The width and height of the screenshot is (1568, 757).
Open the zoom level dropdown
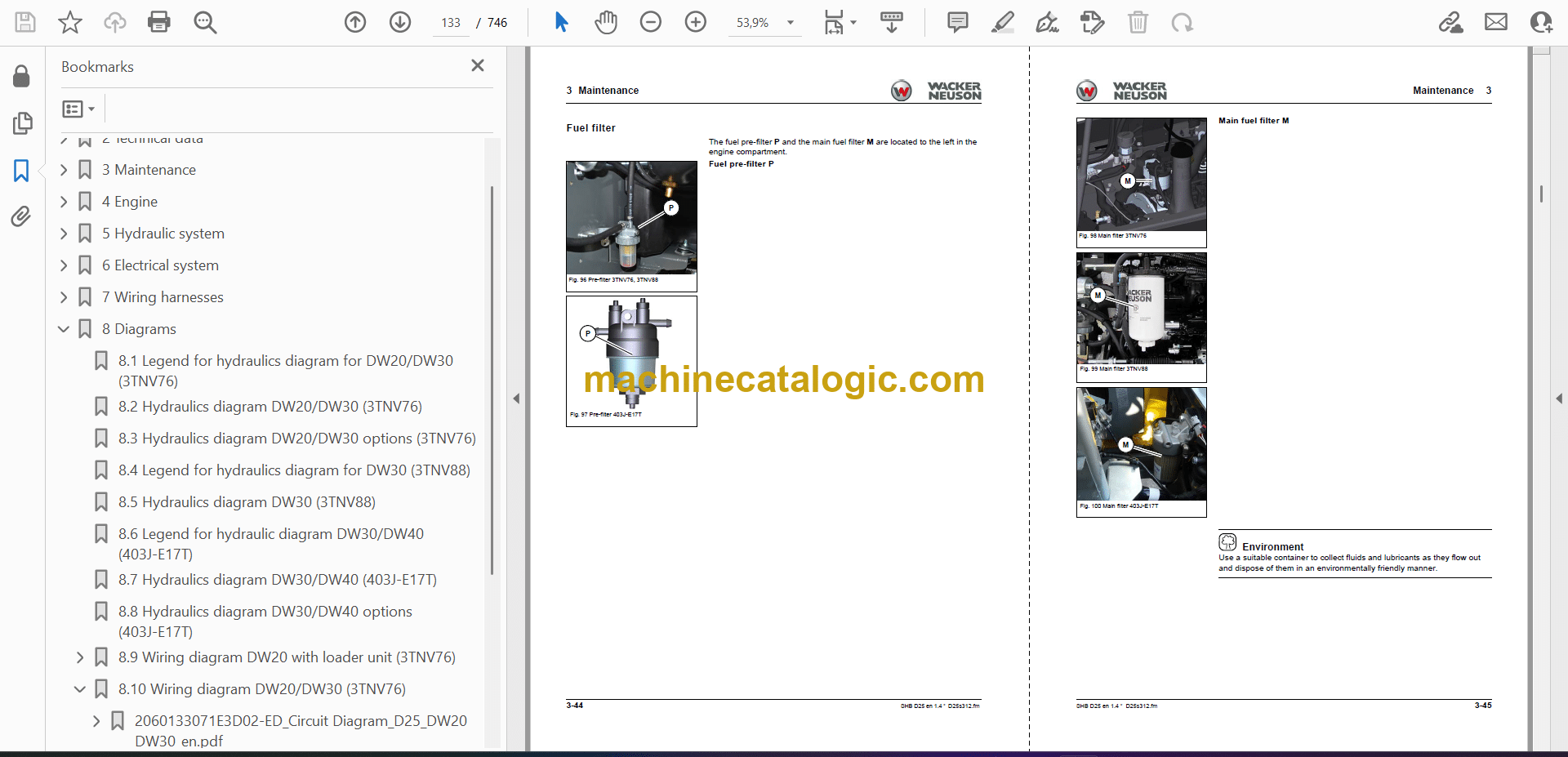[790, 23]
